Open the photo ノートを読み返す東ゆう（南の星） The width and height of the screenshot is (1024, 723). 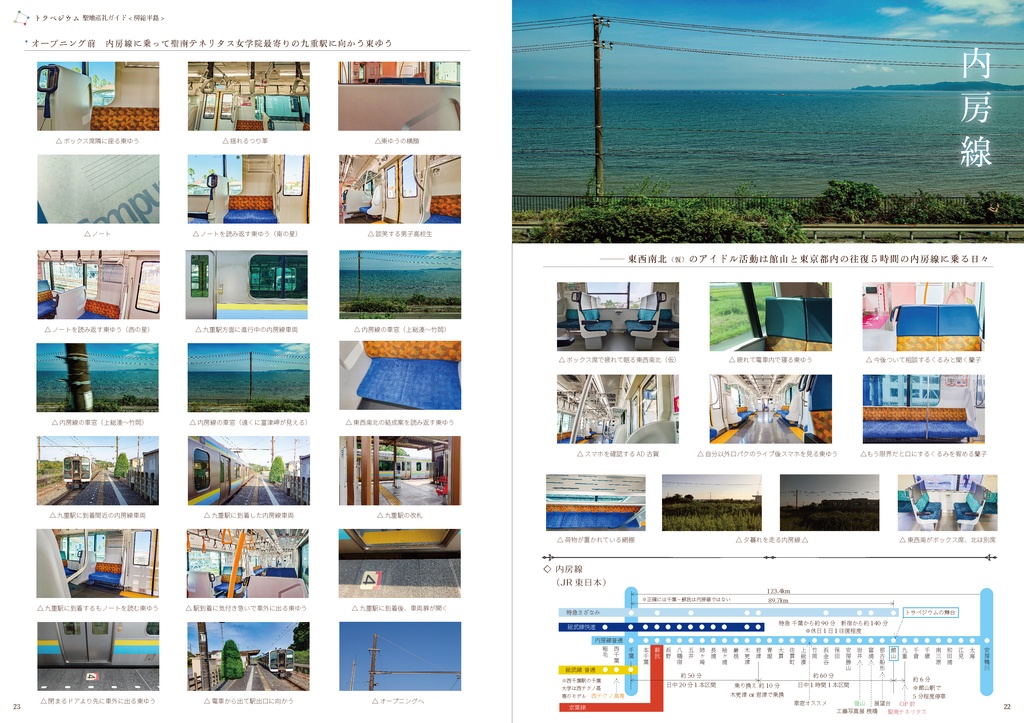point(249,189)
